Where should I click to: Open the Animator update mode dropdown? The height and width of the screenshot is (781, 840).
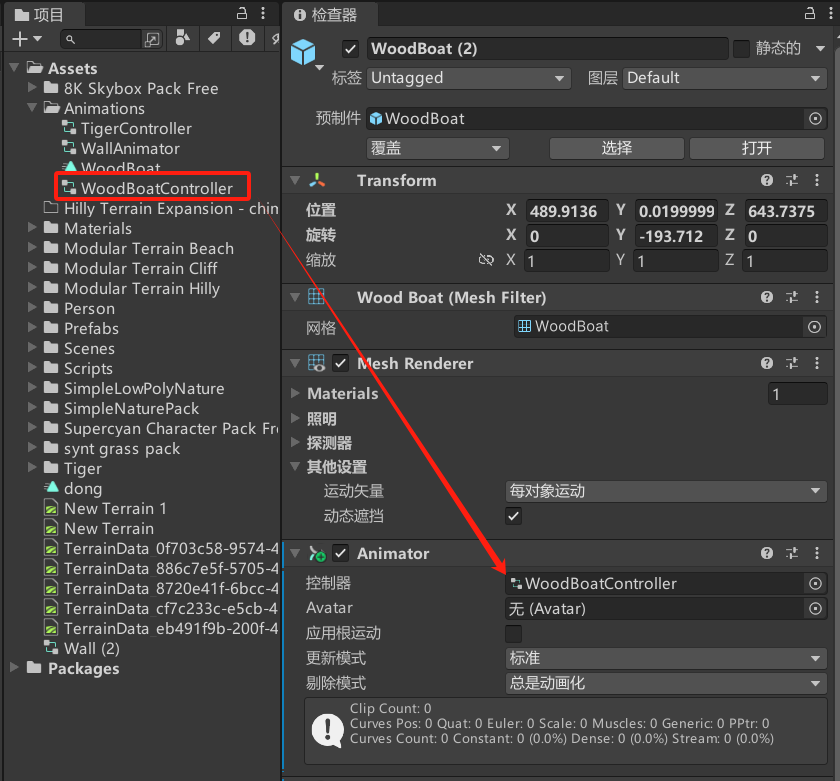pyautogui.click(x=666, y=658)
